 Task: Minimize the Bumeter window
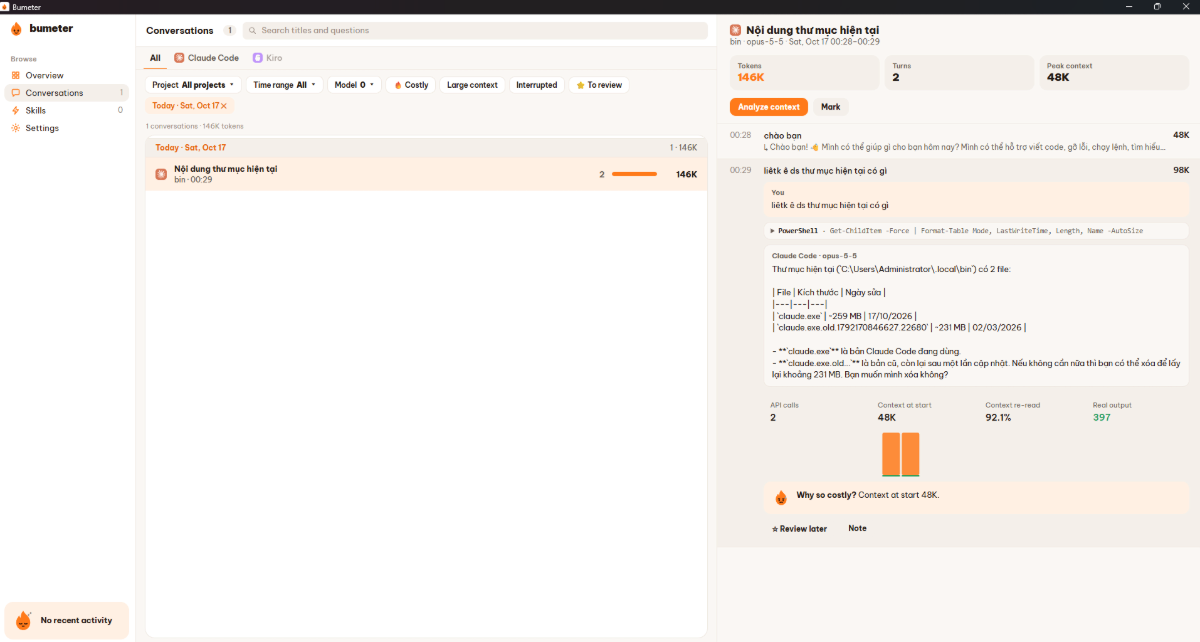1129,7
